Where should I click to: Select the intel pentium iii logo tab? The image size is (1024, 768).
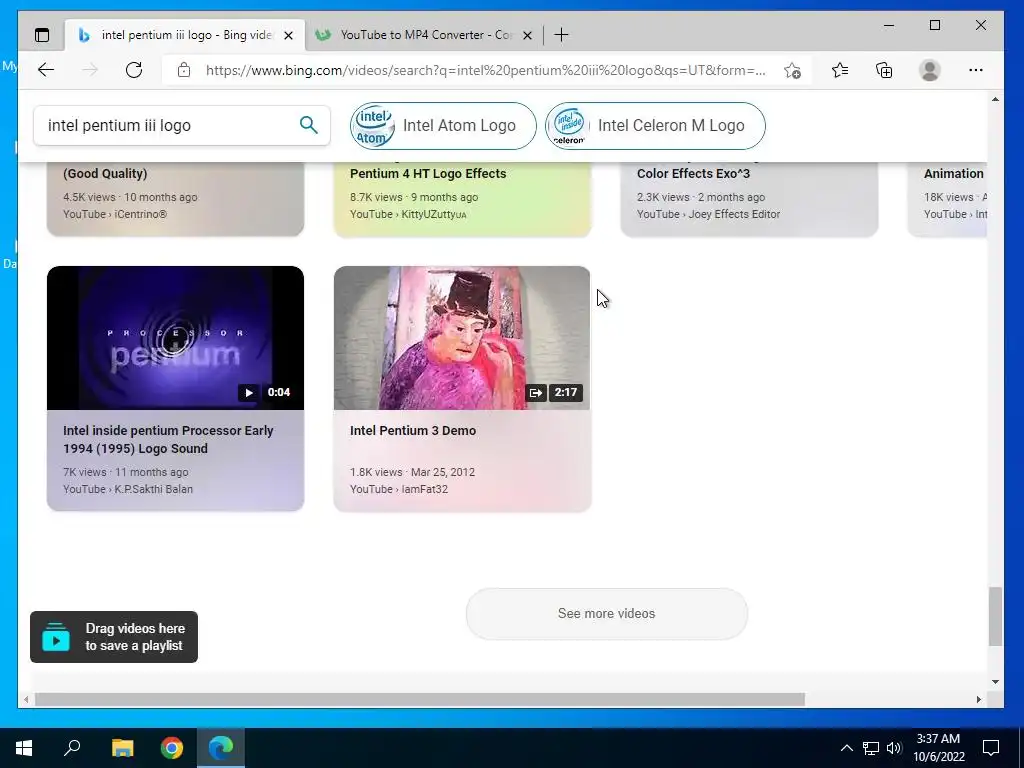(185, 35)
